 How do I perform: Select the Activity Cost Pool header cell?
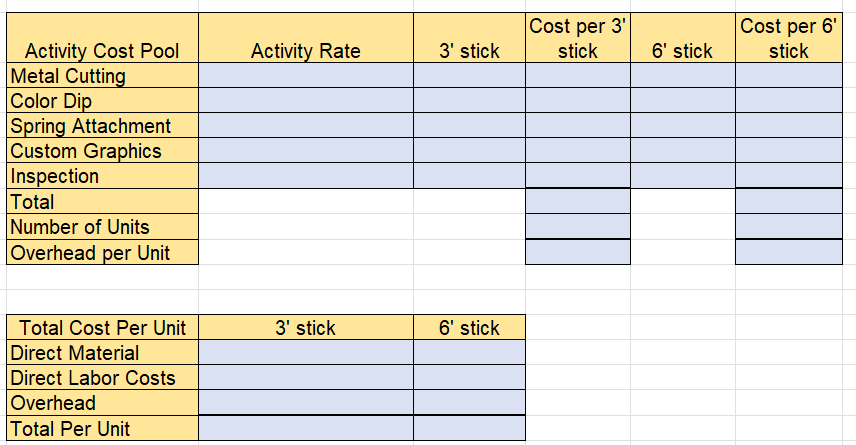[102, 38]
